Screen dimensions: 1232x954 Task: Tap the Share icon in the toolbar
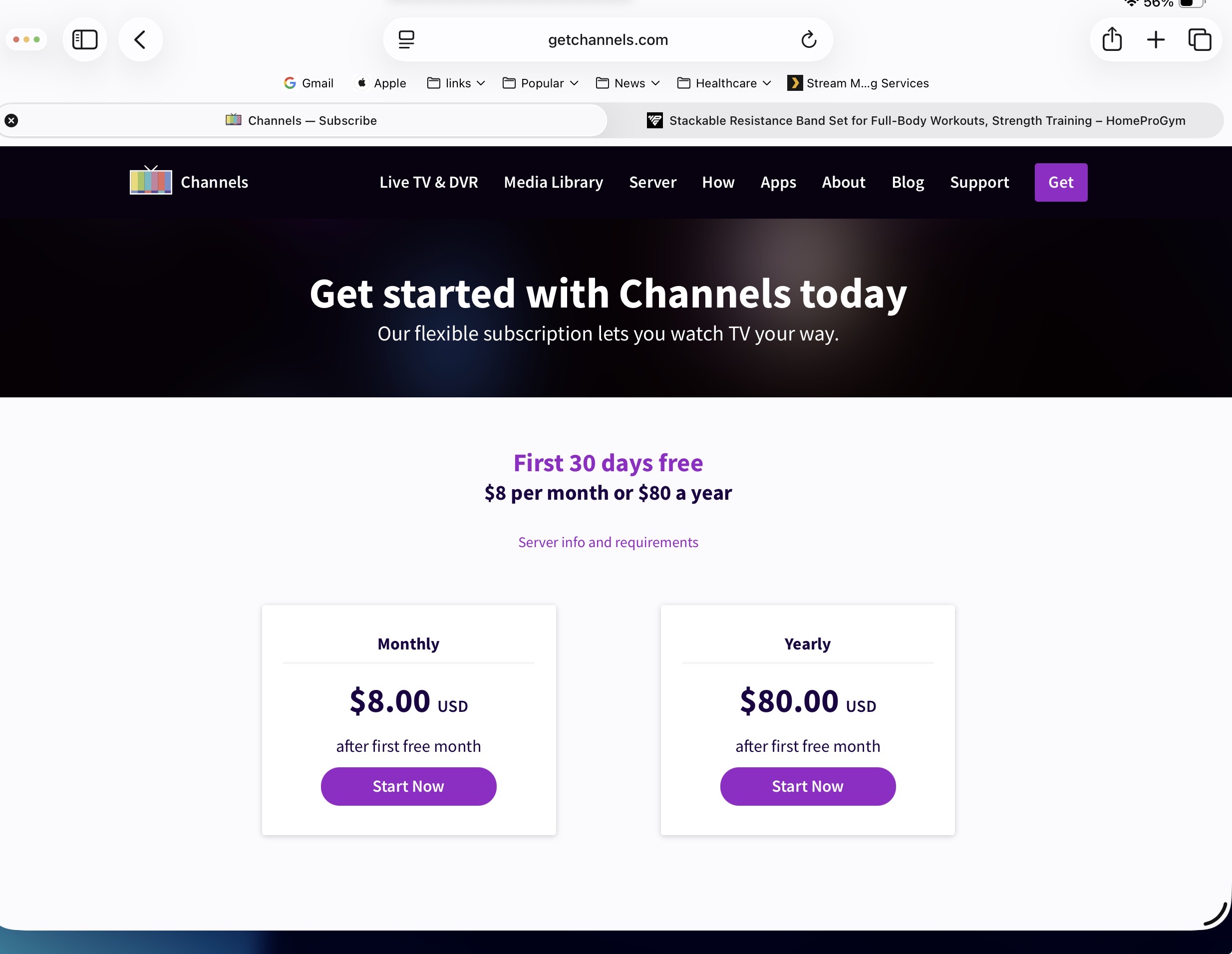click(1112, 39)
